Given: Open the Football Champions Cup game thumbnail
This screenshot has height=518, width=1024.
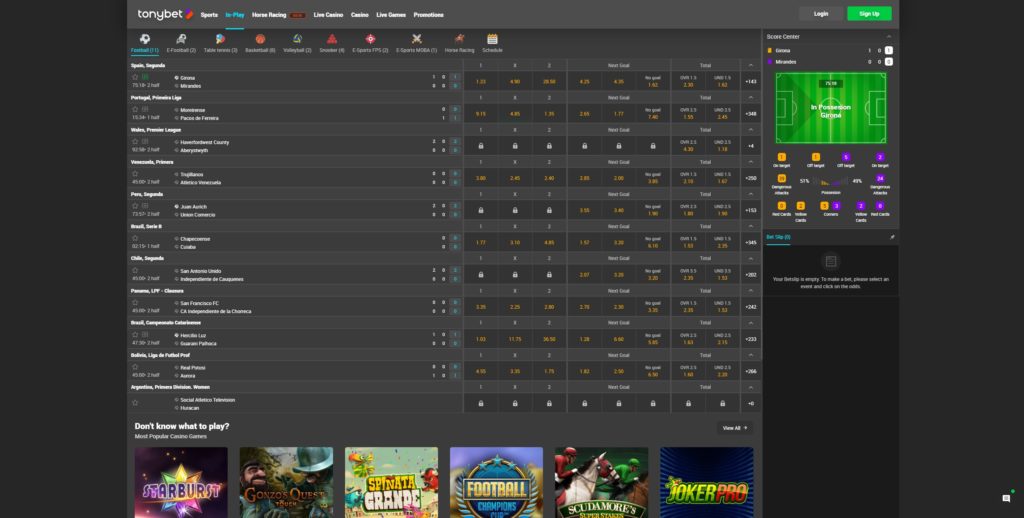Looking at the screenshot, I should (496, 482).
